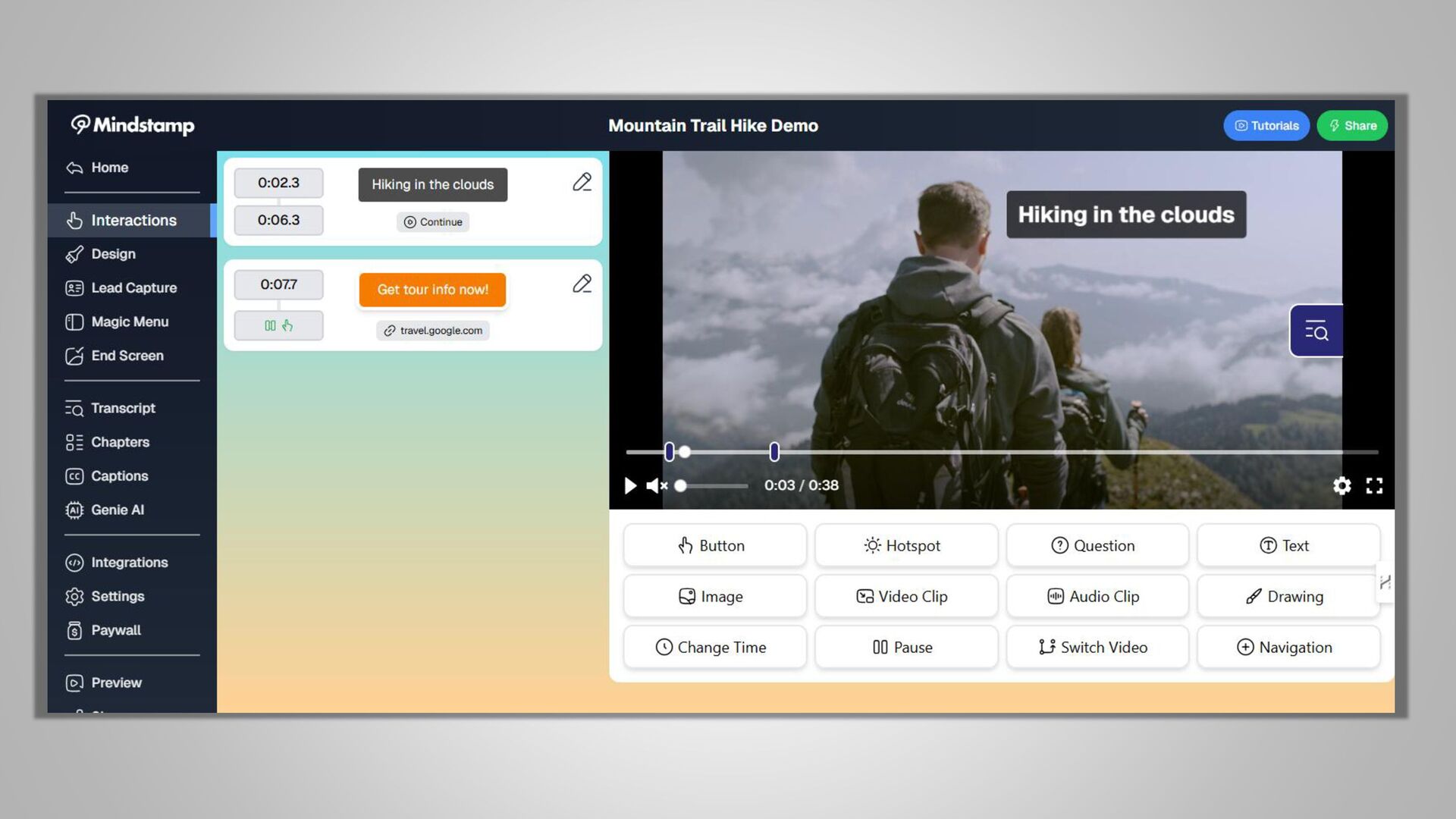Enter fullscreen video mode
This screenshot has width=1456, height=819.
[x=1374, y=485]
